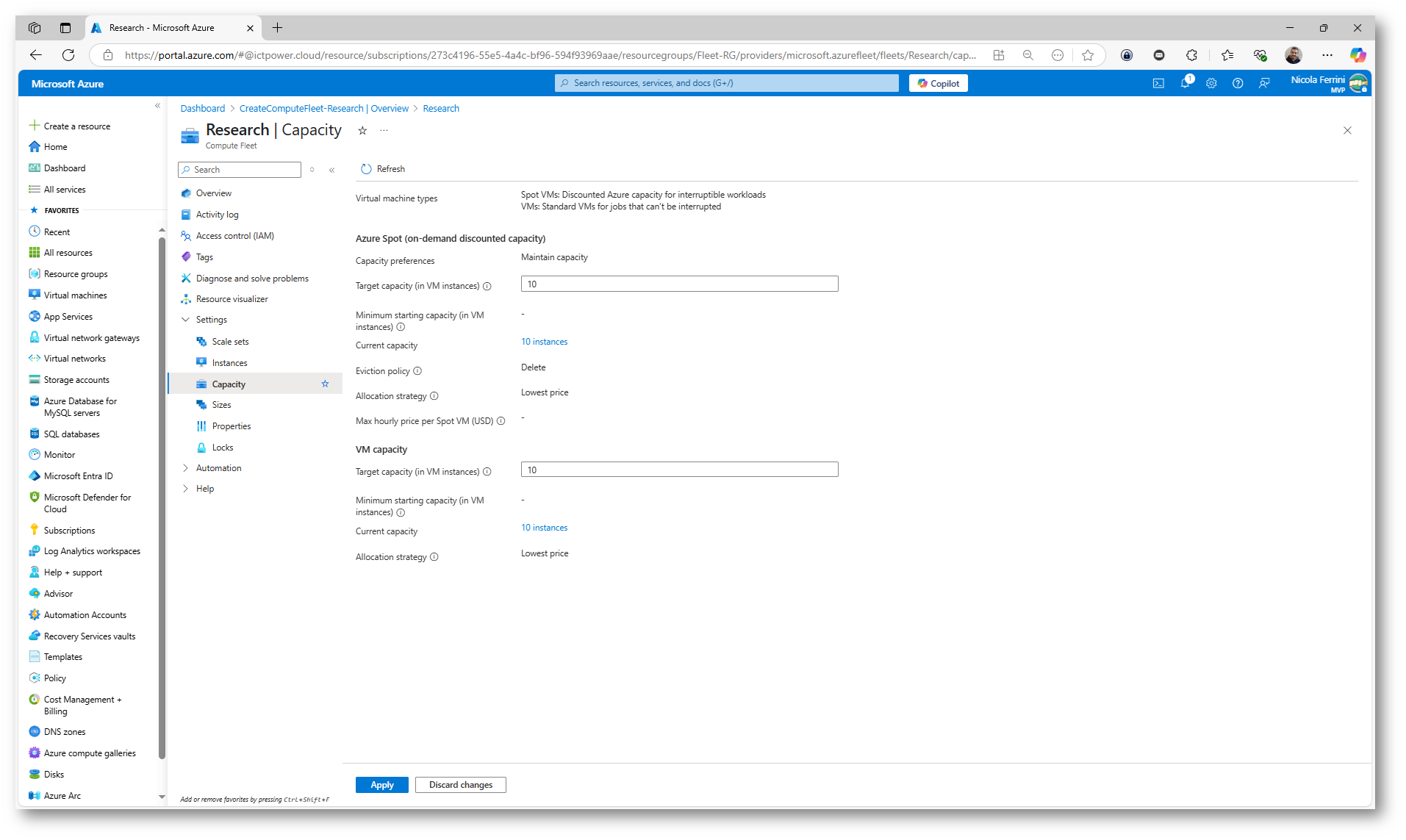Open VM capacity 10 instances link
The width and height of the screenshot is (1406, 840).
click(545, 528)
